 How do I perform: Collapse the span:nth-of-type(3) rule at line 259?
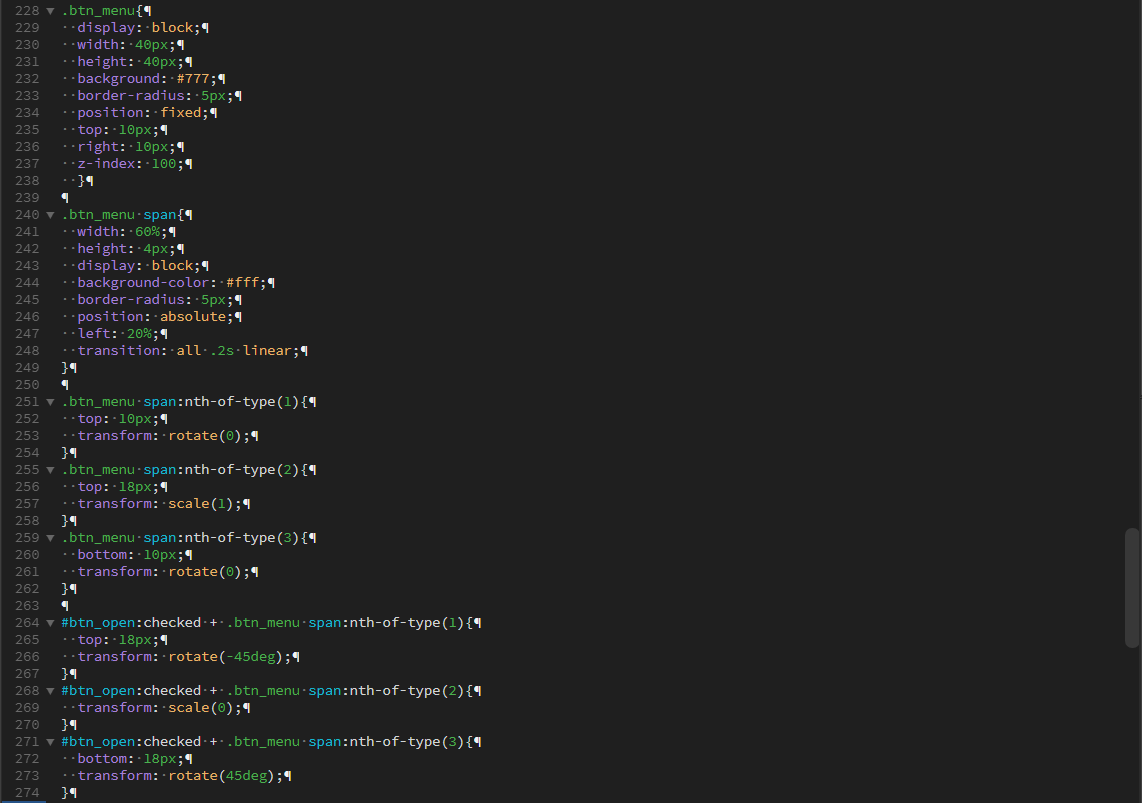pos(50,538)
